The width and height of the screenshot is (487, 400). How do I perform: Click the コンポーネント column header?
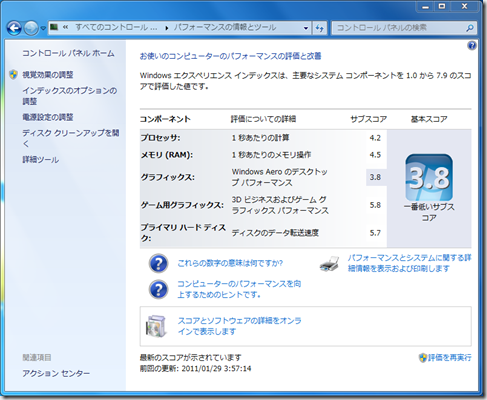pyautogui.click(x=165, y=119)
